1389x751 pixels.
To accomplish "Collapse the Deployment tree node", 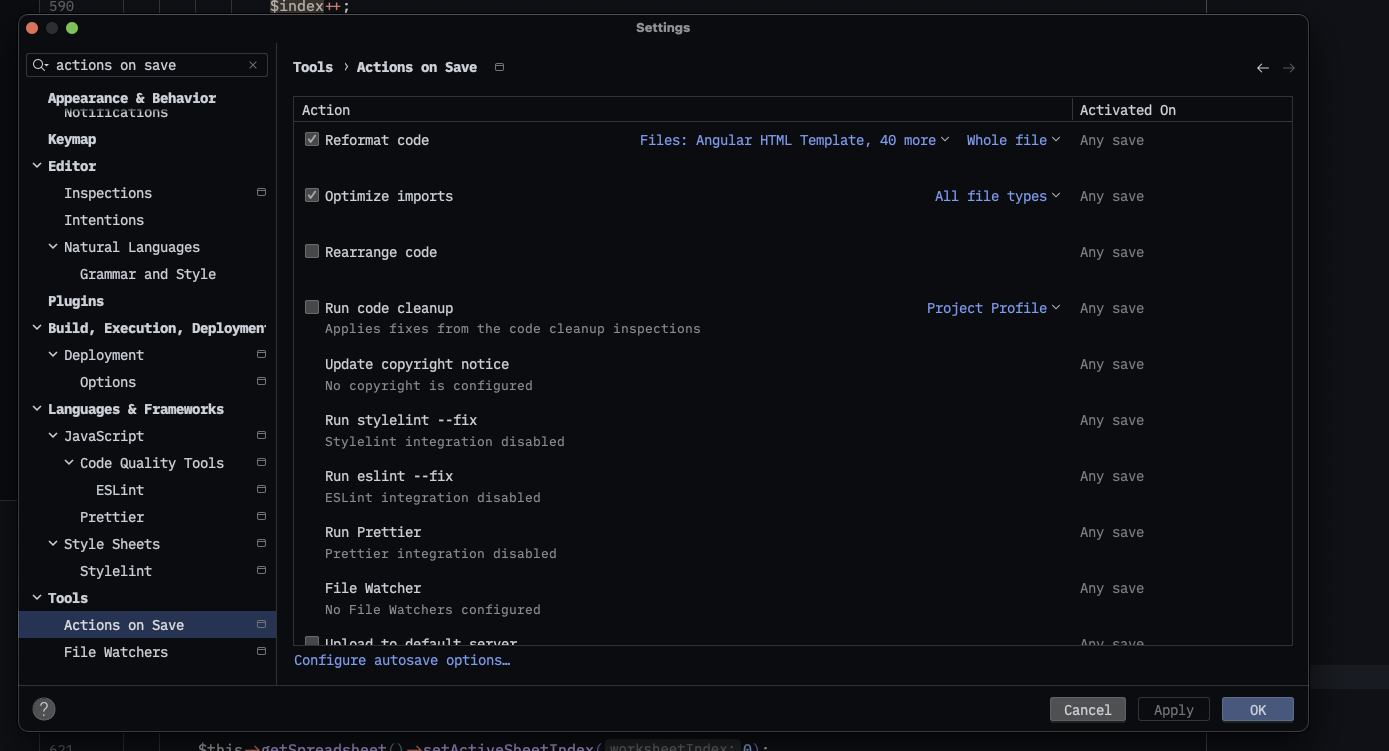I will (x=53, y=355).
